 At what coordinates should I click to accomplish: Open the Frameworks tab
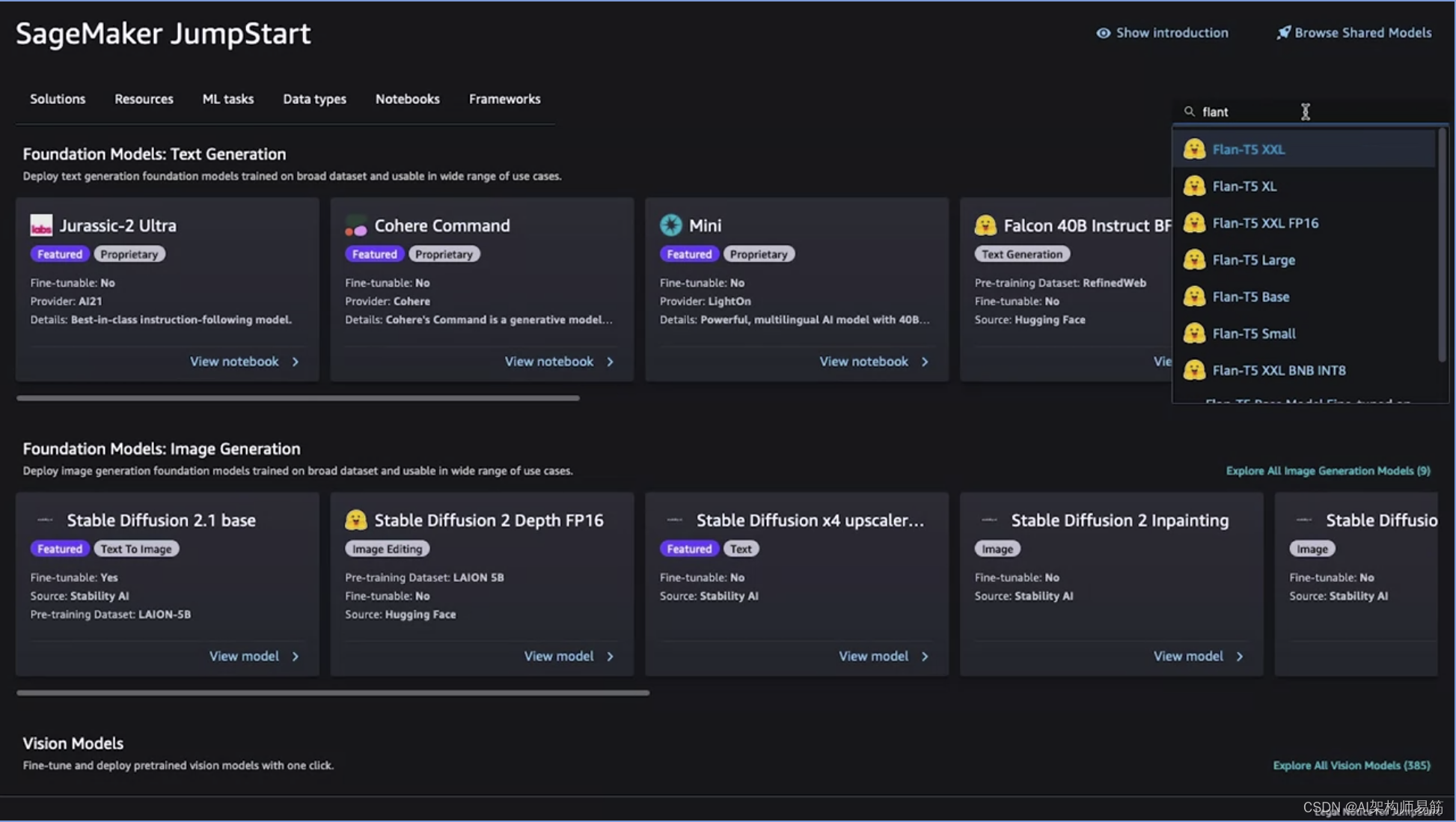504,99
